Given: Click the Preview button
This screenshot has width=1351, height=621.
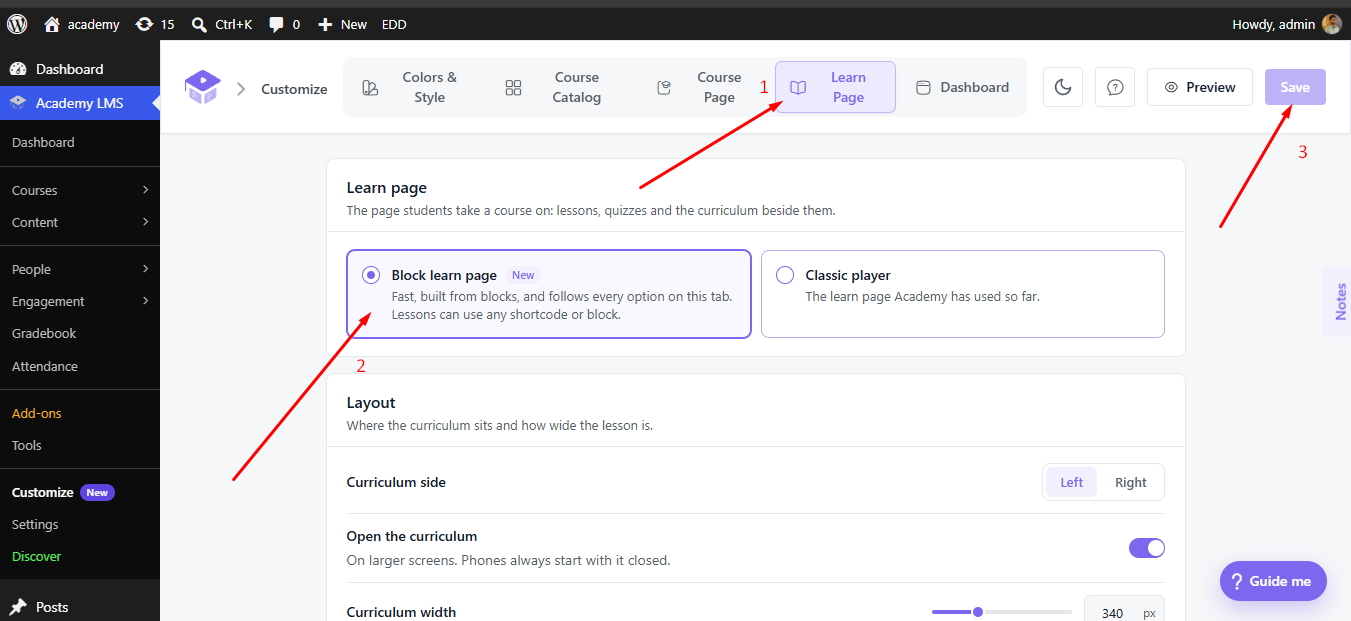Looking at the screenshot, I should [1199, 87].
